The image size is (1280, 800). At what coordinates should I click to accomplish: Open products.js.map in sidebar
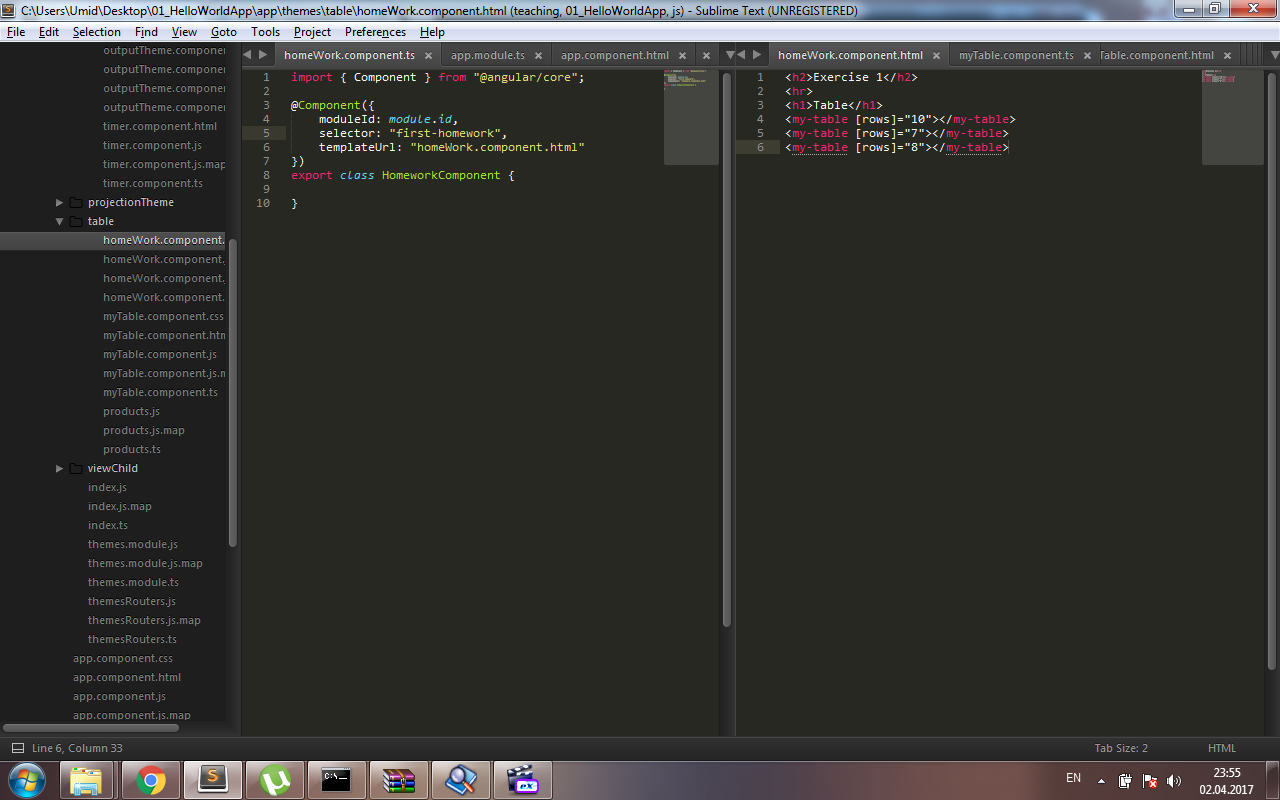click(x=144, y=430)
